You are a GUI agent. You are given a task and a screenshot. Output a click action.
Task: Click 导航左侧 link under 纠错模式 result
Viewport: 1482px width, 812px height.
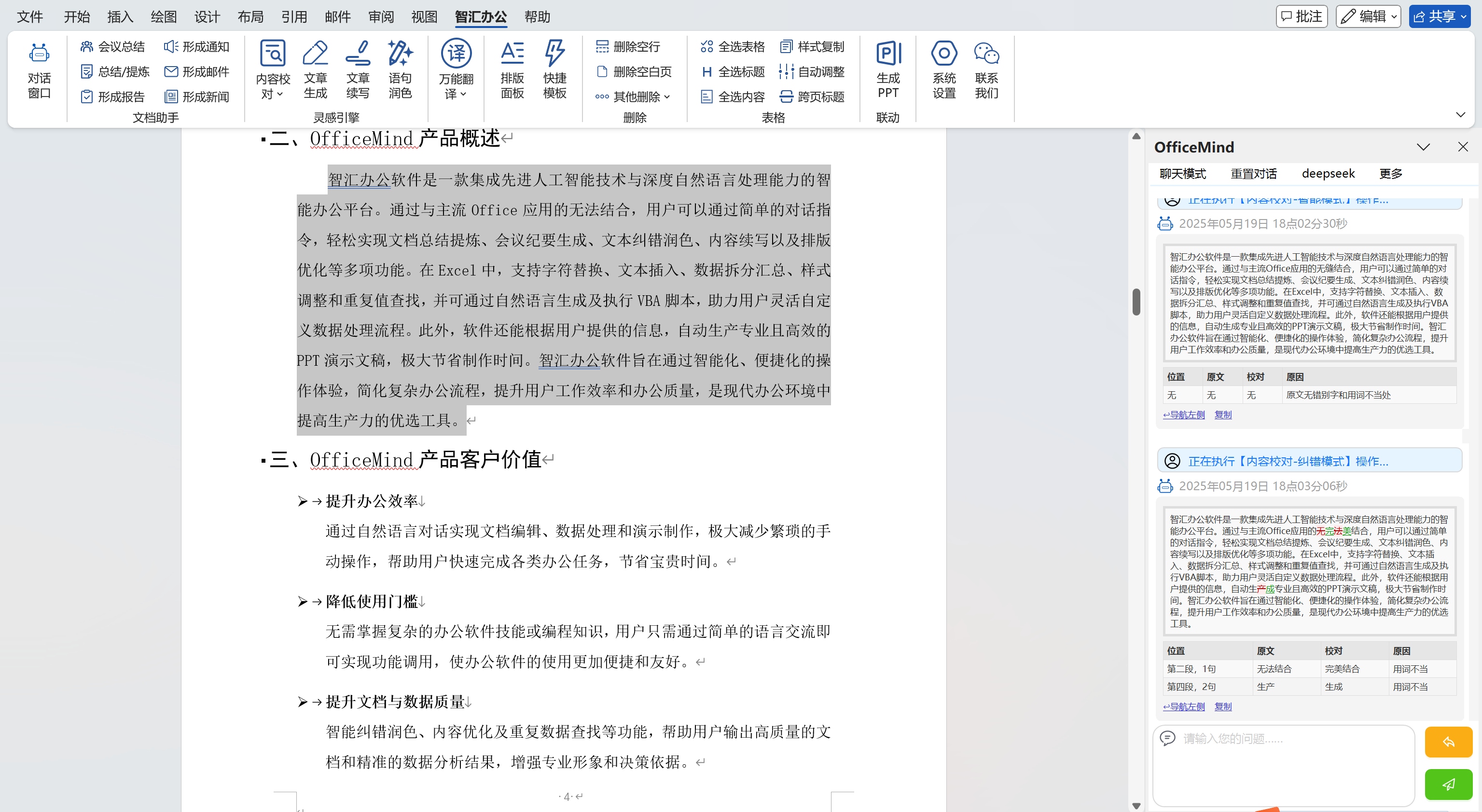(1183, 706)
